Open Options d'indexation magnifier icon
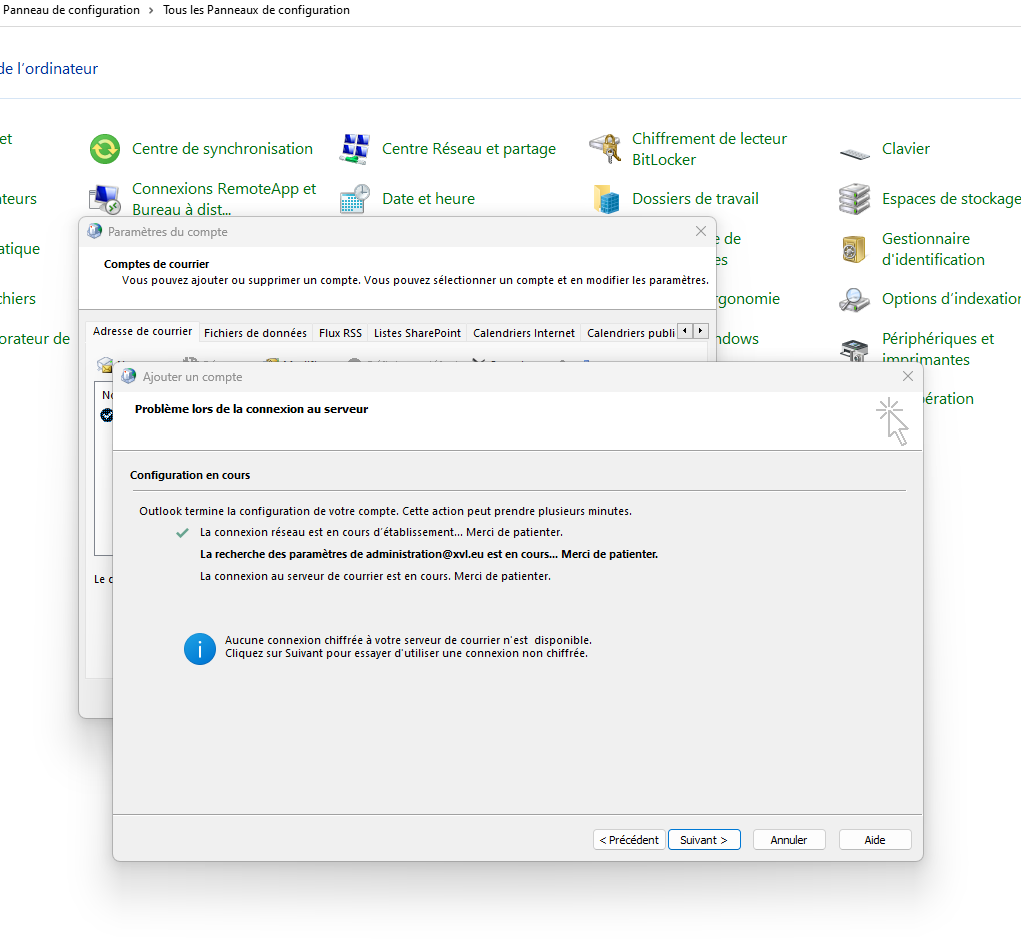The width and height of the screenshot is (1021, 943). (855, 299)
